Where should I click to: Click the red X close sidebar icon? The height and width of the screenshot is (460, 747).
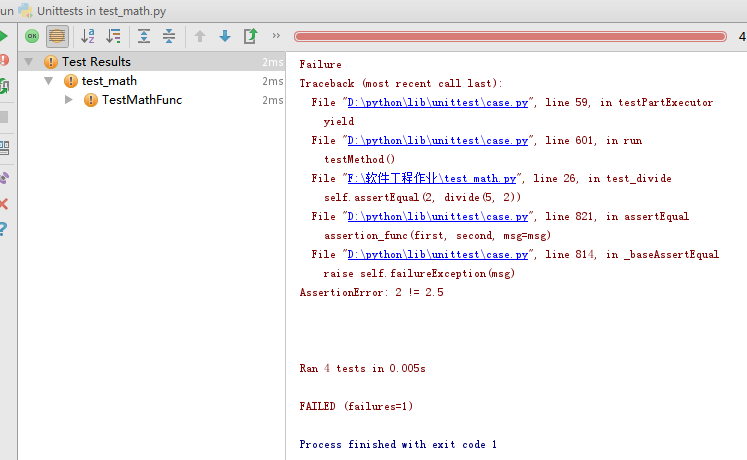[x=4, y=204]
